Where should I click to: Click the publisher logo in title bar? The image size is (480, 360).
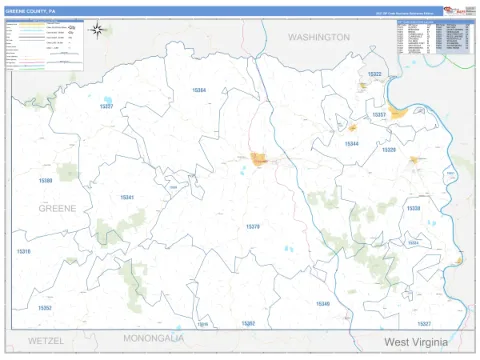click(459, 11)
